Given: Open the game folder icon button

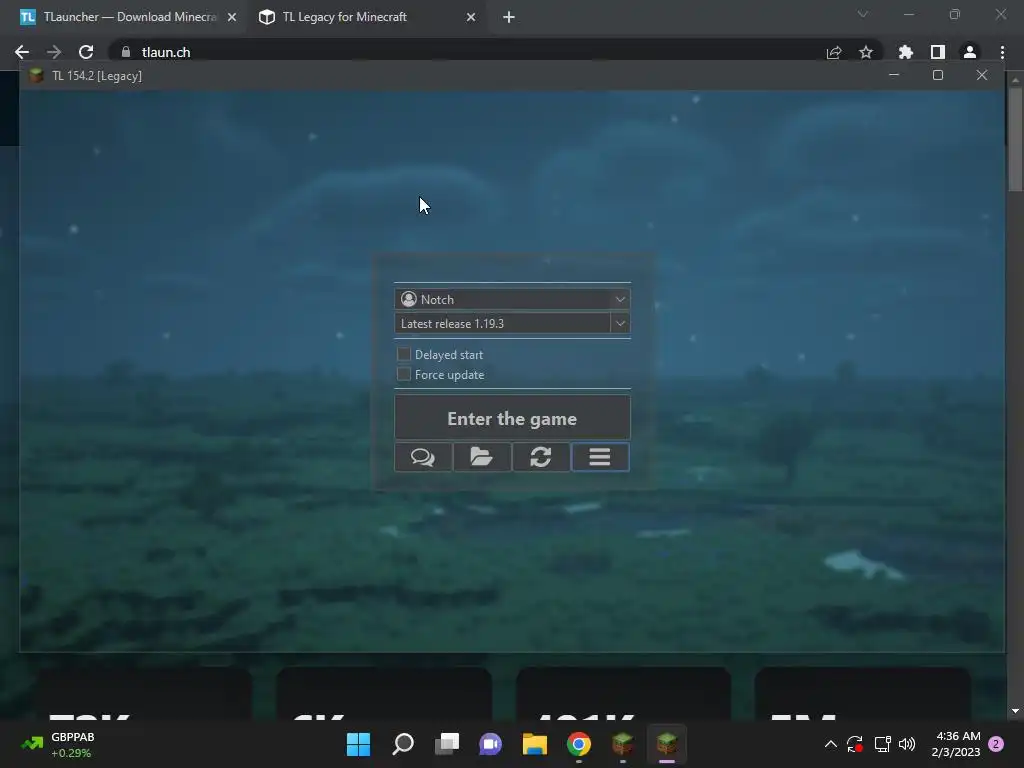Looking at the screenshot, I should [x=482, y=456].
